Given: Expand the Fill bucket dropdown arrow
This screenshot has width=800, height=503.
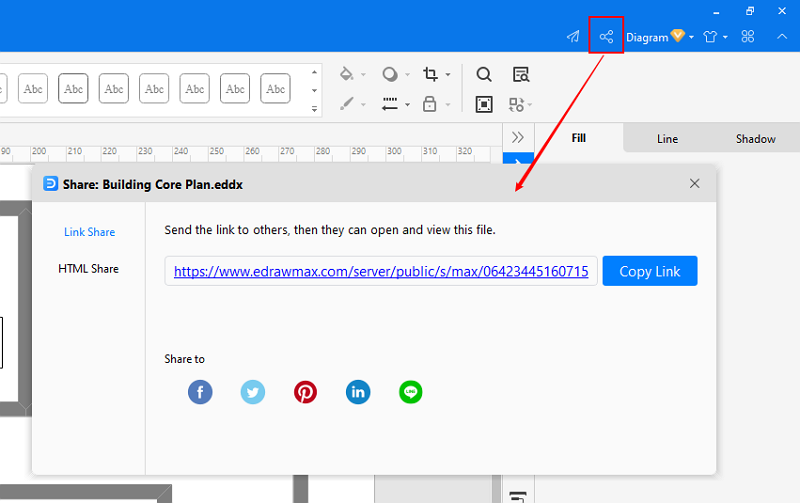Looking at the screenshot, I should click(363, 74).
